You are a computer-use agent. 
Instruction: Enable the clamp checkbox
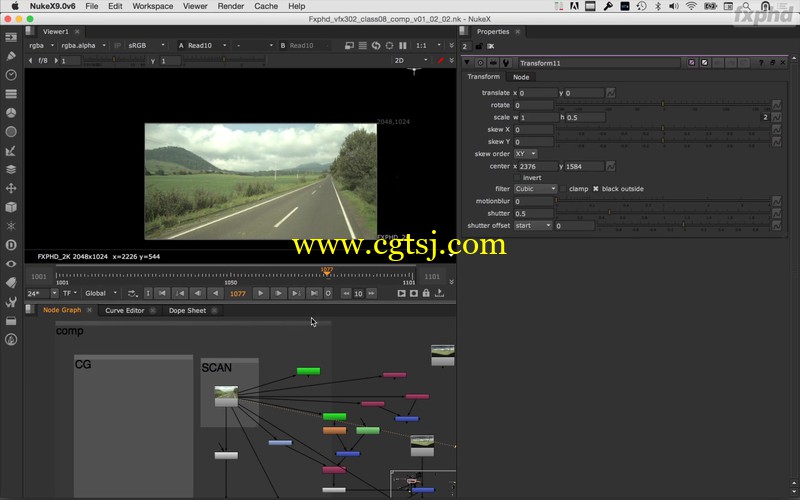click(563, 189)
